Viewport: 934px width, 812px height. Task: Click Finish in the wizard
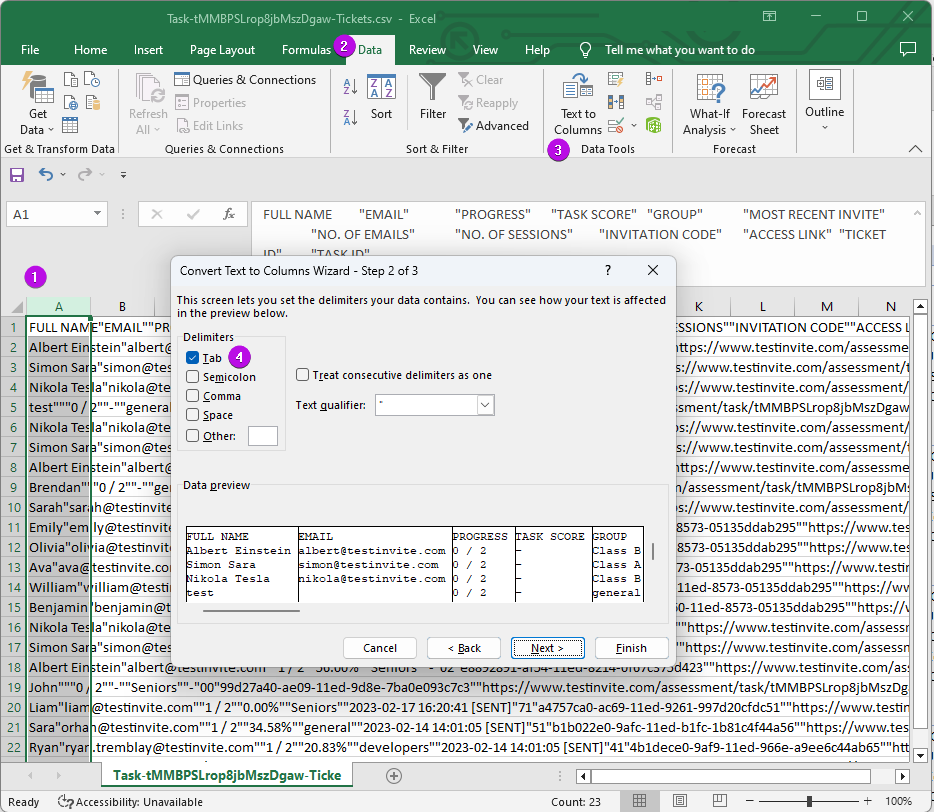tap(631, 648)
